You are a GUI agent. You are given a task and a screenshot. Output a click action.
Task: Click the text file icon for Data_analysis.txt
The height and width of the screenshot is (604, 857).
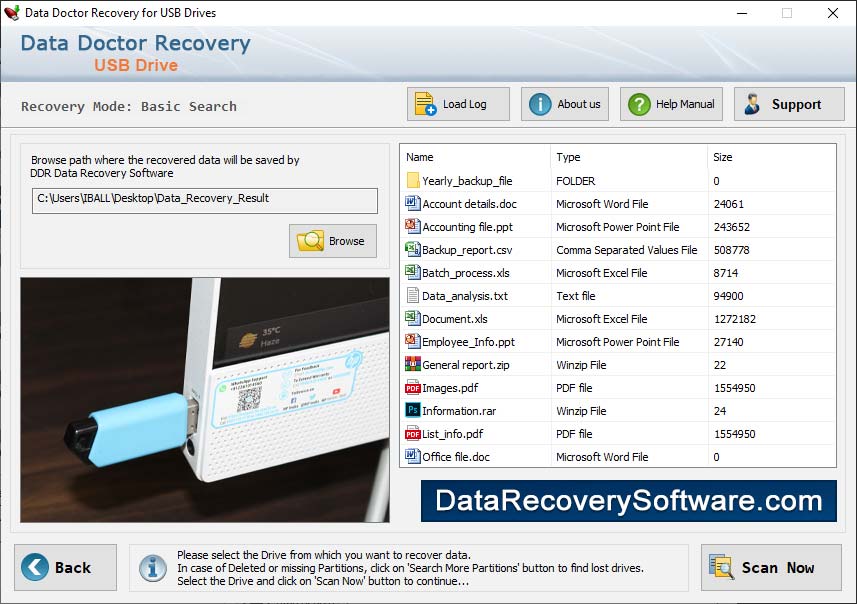[x=413, y=296]
